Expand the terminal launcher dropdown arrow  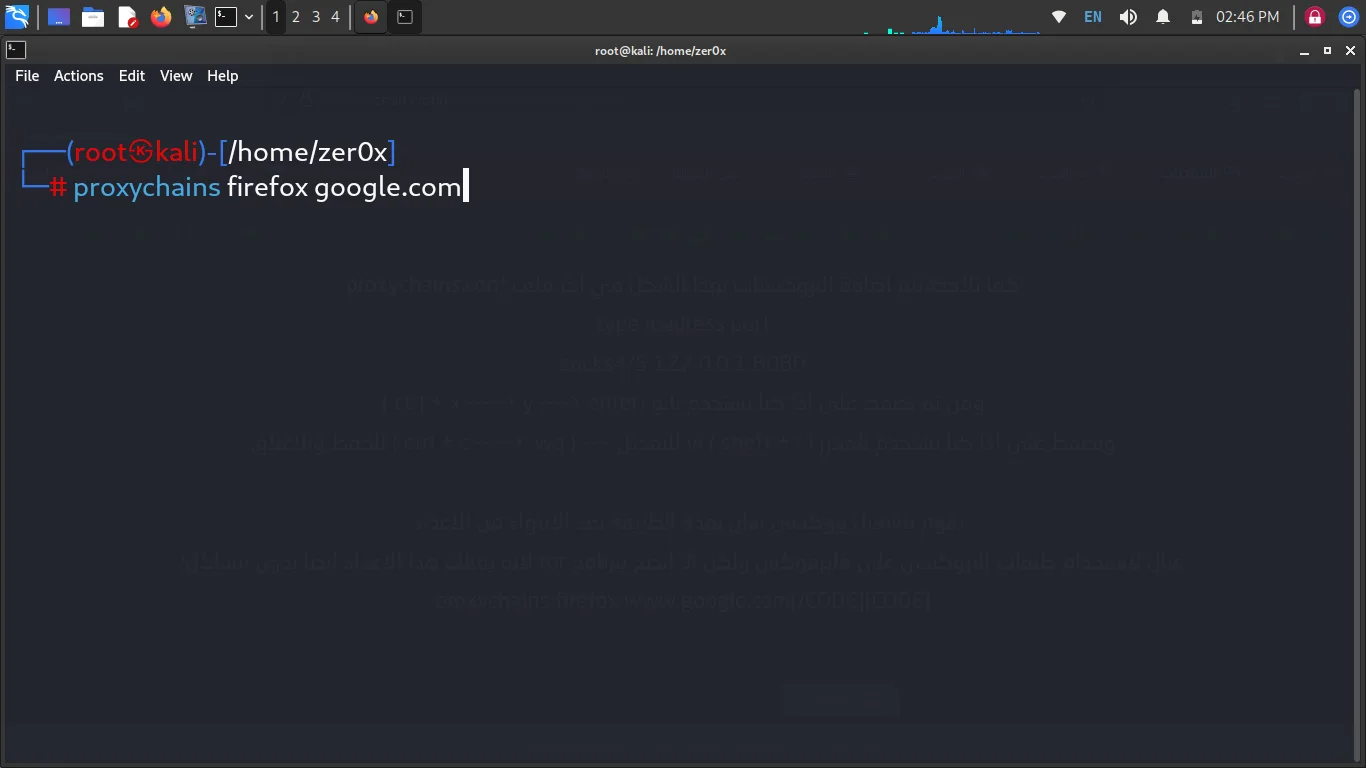249,17
